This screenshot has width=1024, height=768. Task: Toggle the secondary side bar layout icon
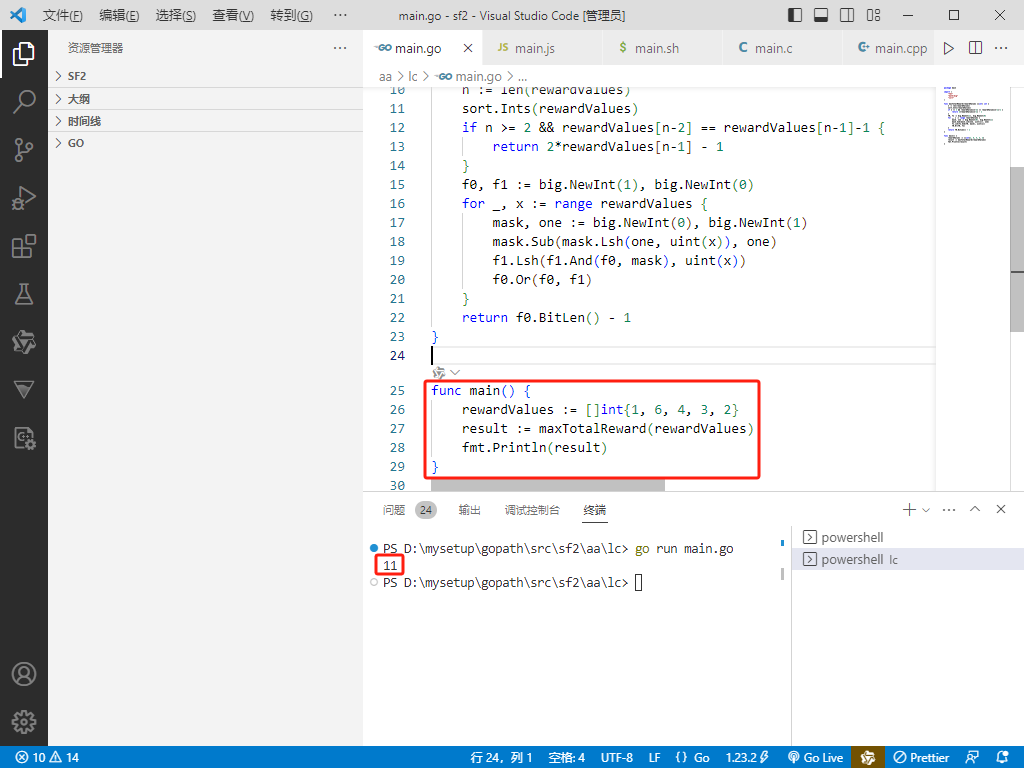(x=847, y=15)
